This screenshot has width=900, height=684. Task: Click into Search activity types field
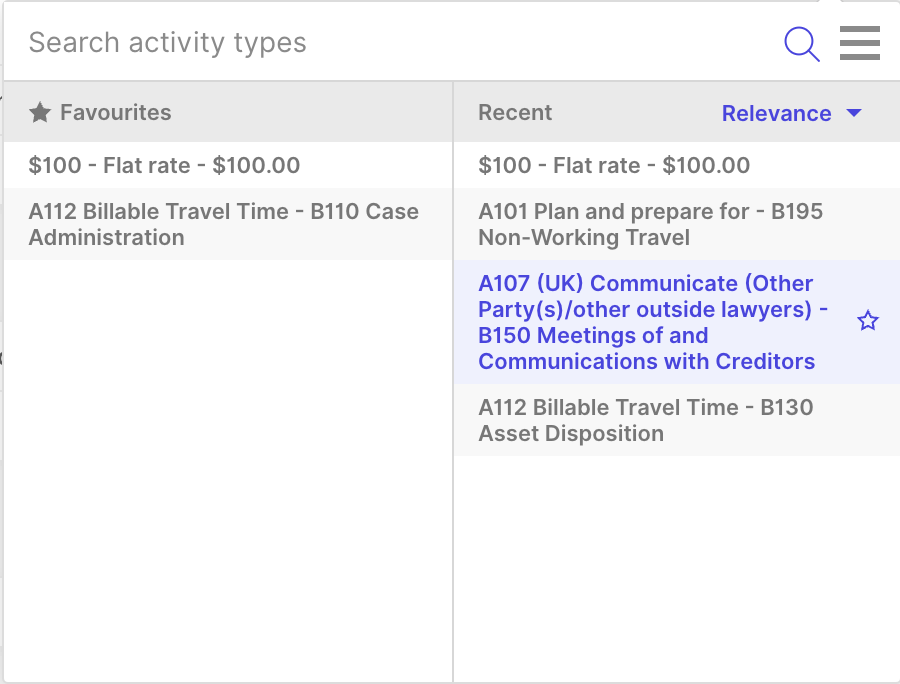point(390,43)
